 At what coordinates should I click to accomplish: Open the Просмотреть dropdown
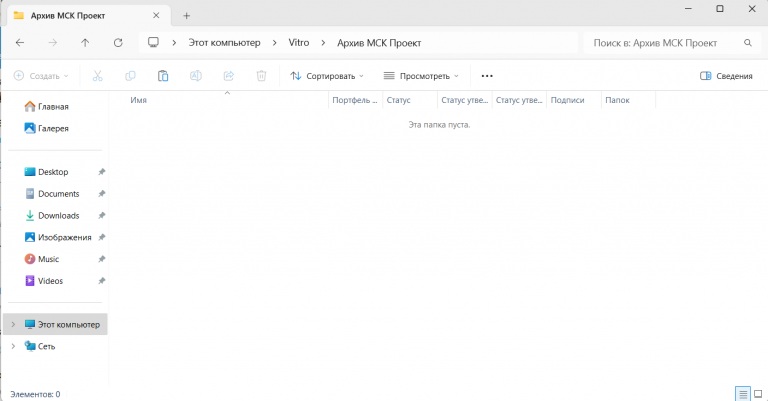pyautogui.click(x=421, y=76)
